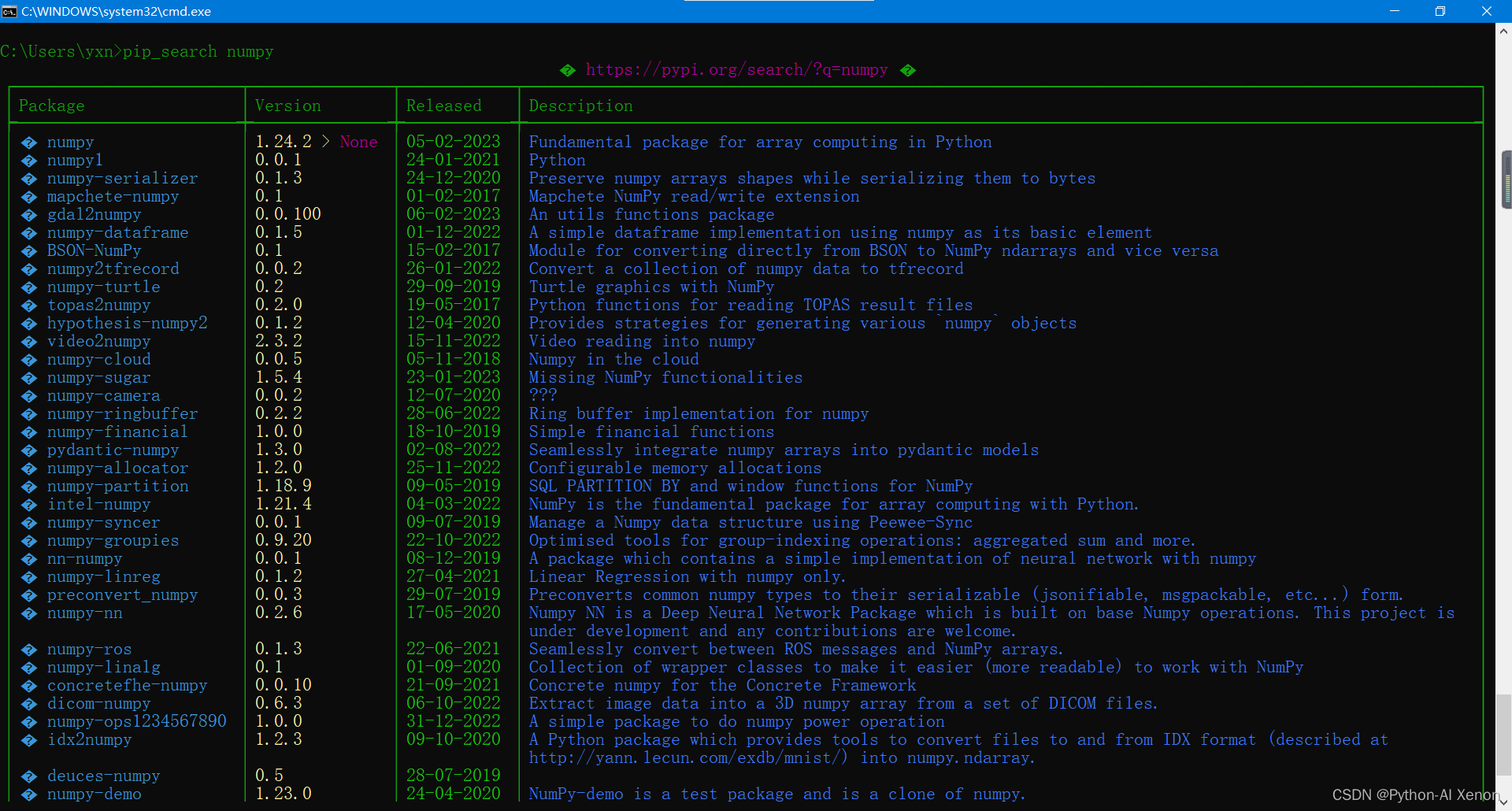The image size is (1512, 811).
Task: Click description 'Turtle graphics with NumPy'
Action: point(652,287)
